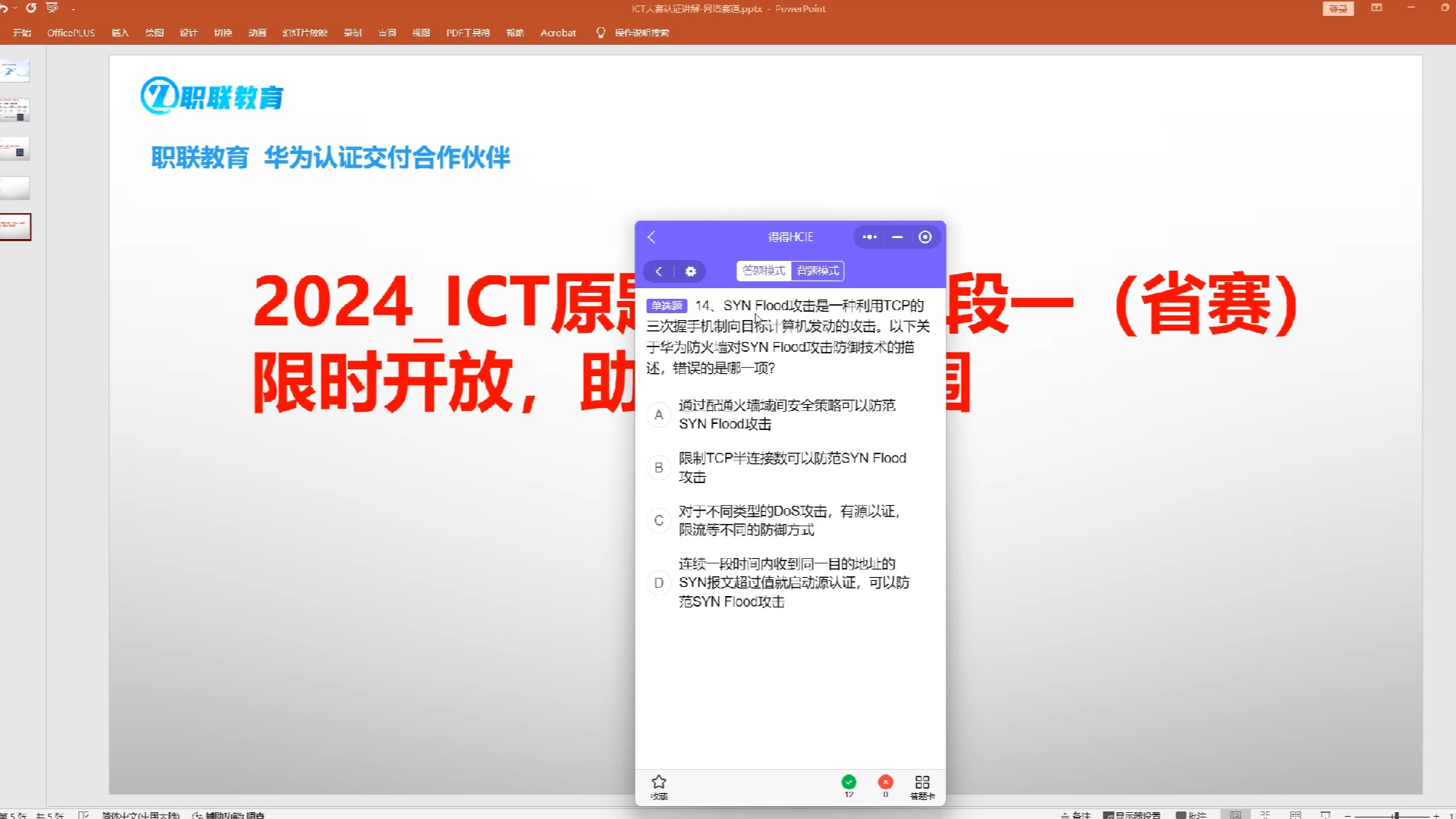
Task: Click the 操作说明搜索 search field
Action: point(642,33)
